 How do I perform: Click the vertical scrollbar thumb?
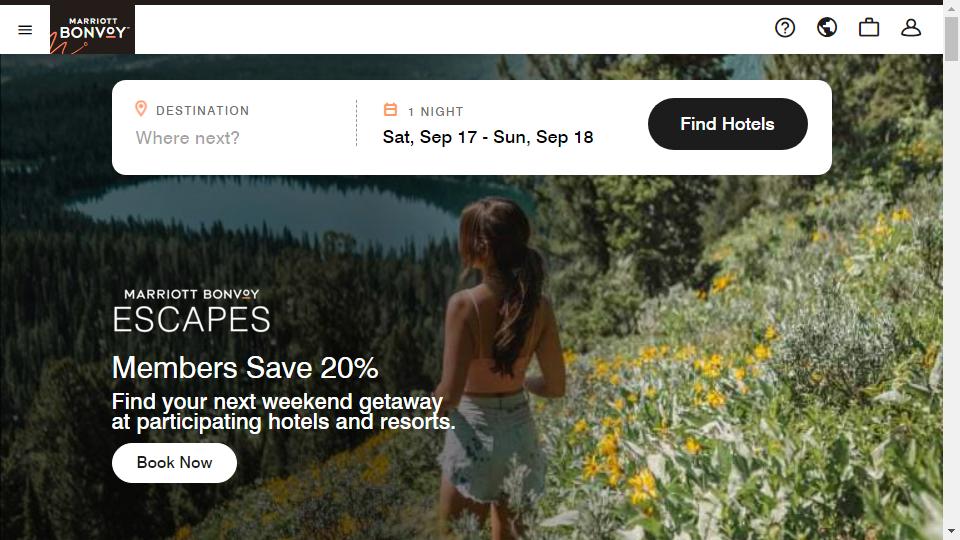(951, 39)
